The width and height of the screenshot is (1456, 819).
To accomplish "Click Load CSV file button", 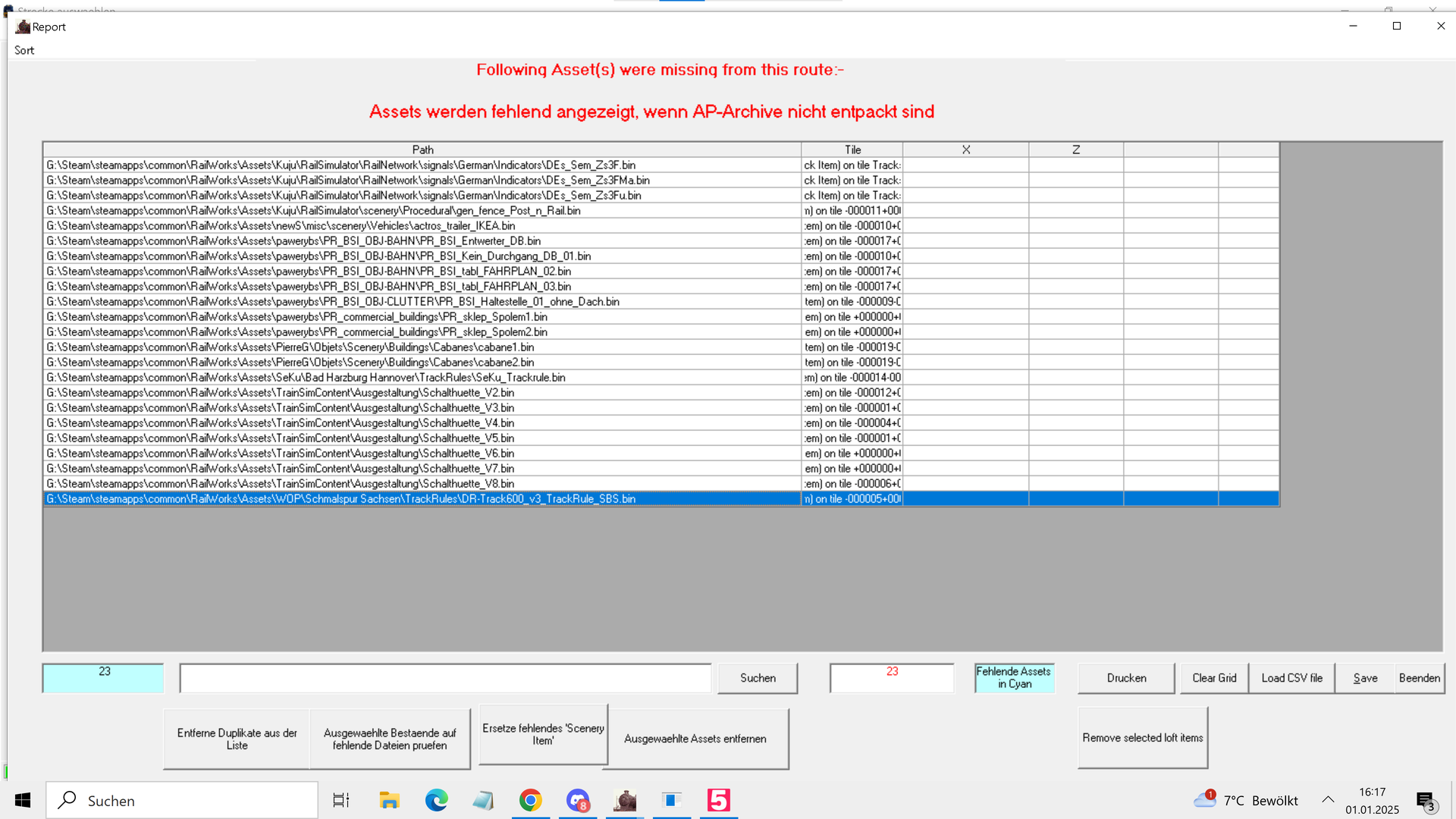I will pyautogui.click(x=1291, y=678).
